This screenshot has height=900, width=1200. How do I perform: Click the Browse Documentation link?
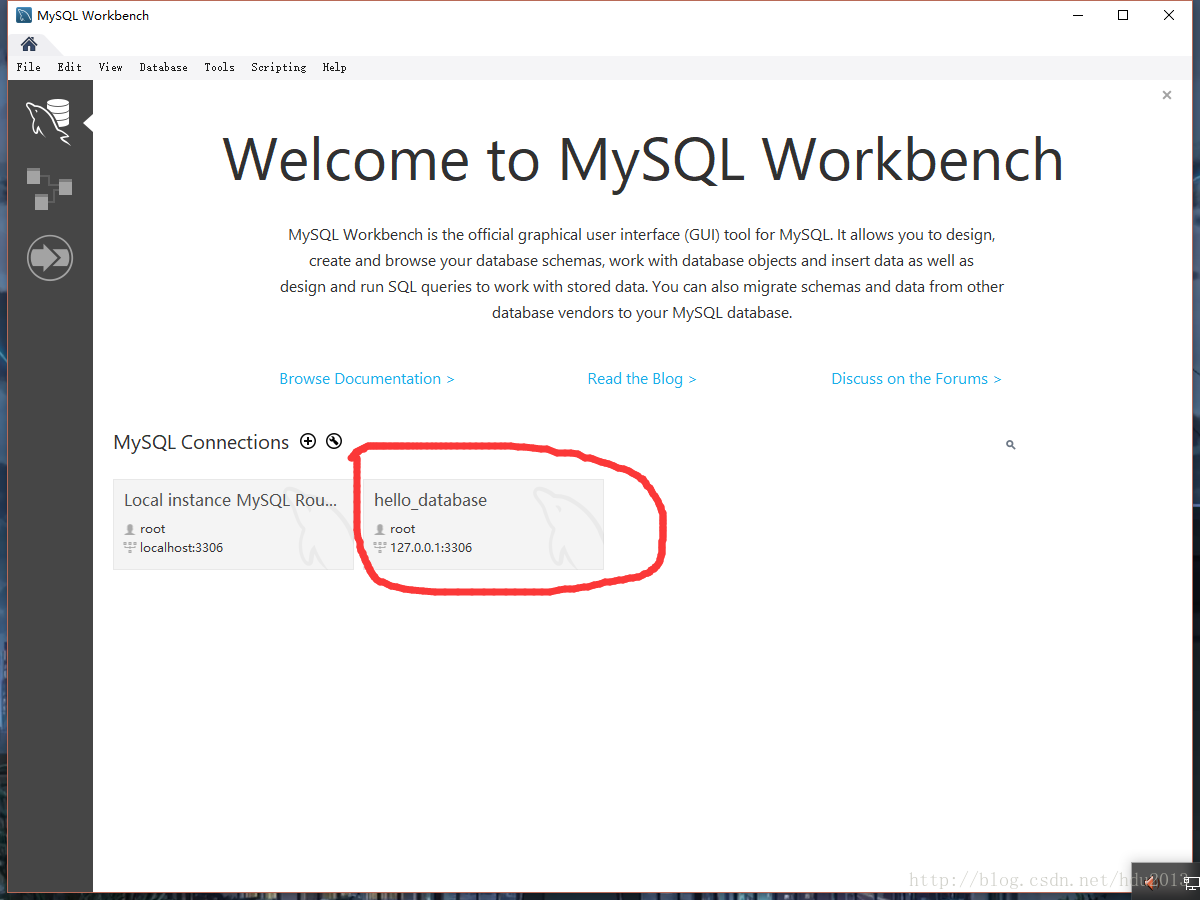pyautogui.click(x=367, y=379)
